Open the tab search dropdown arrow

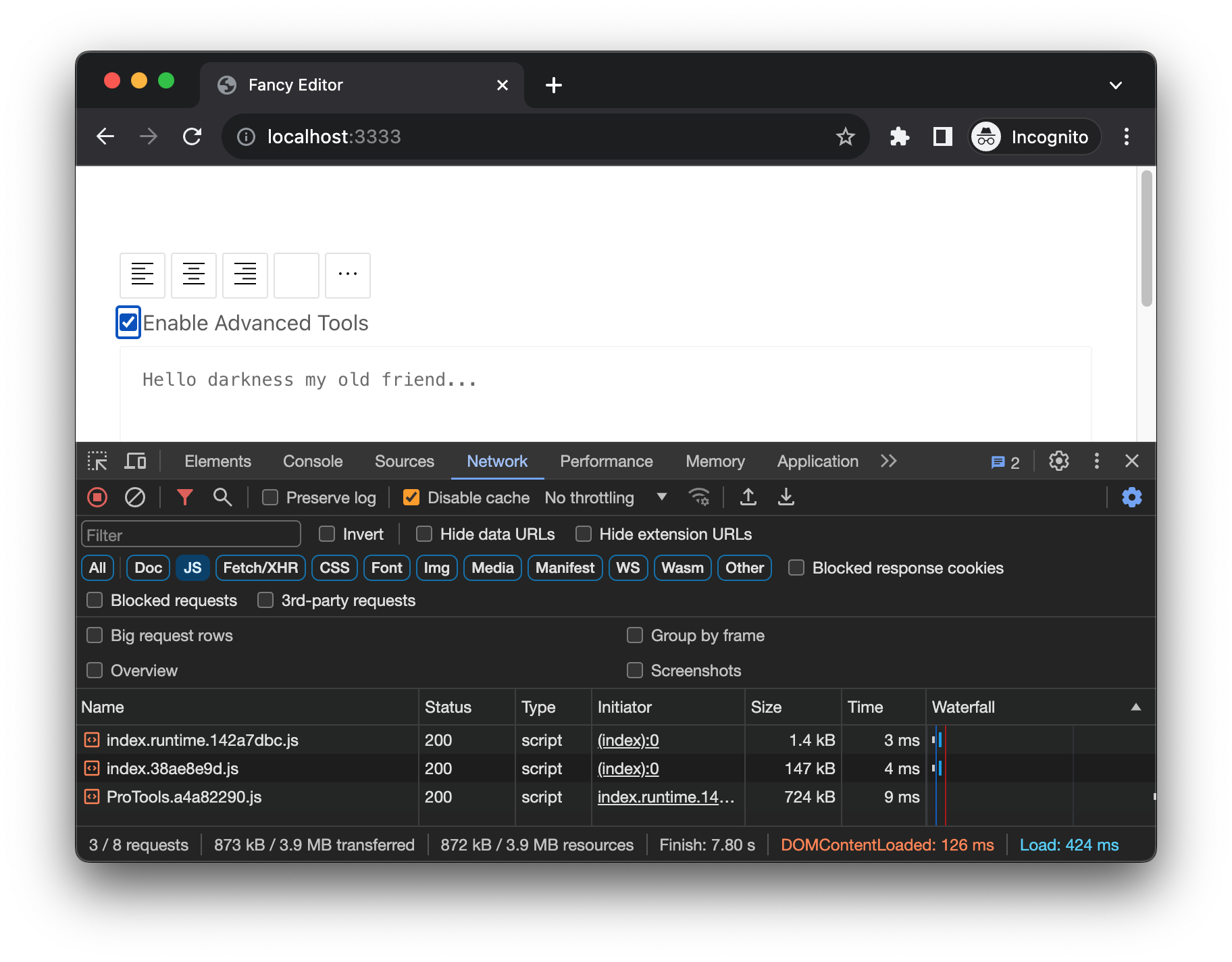(x=1116, y=85)
